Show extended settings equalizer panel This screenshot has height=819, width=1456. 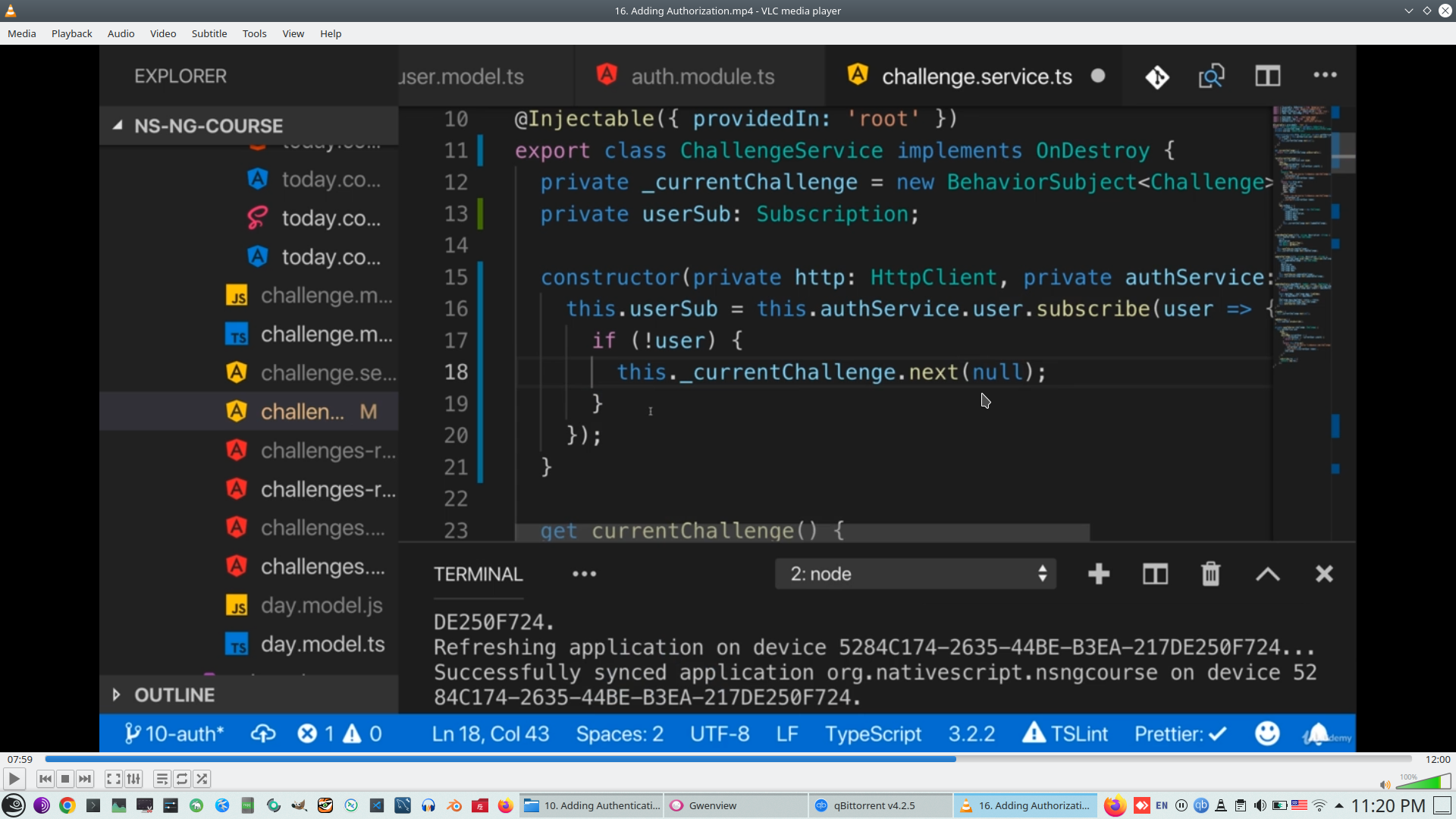(x=133, y=779)
